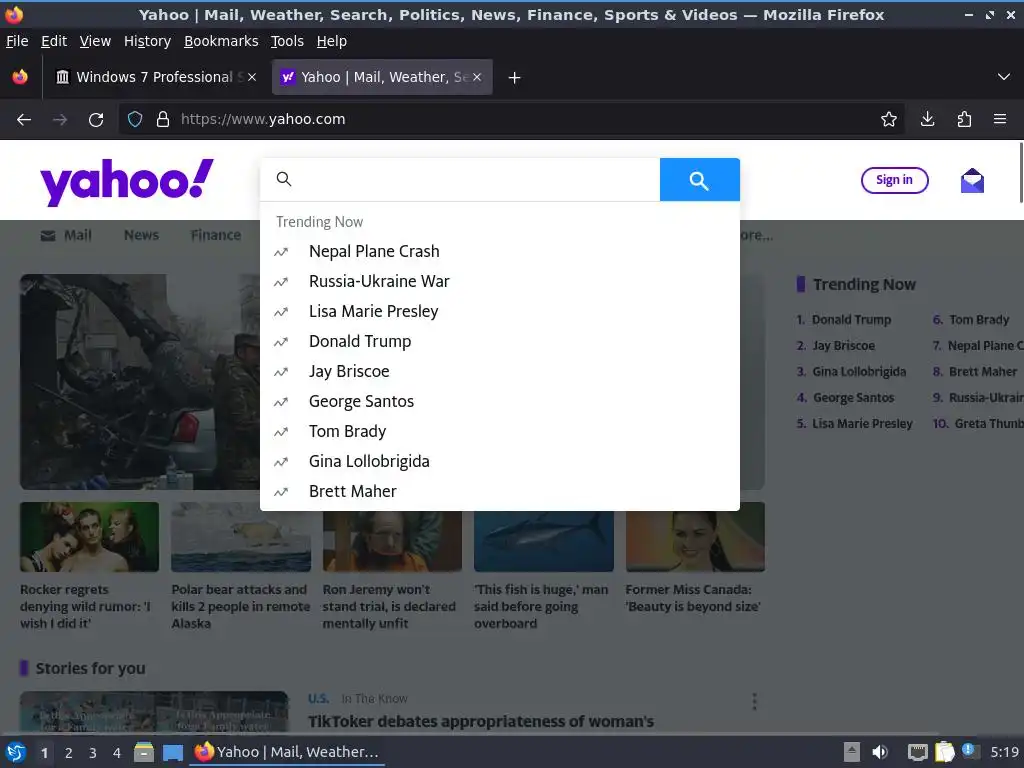Open the Tools menu
1024x768 pixels.
(287, 41)
